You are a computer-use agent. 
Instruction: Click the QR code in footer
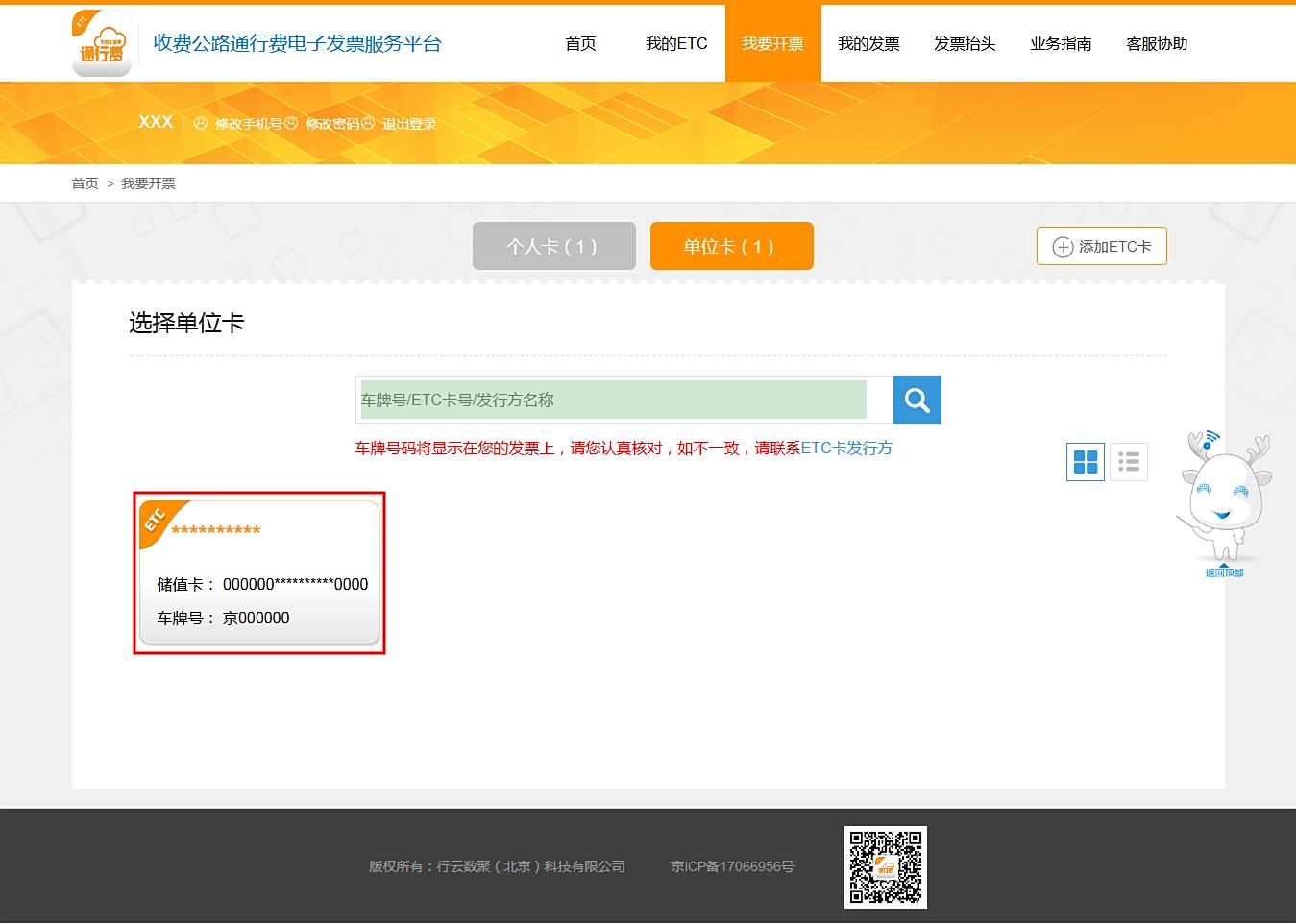[x=885, y=866]
